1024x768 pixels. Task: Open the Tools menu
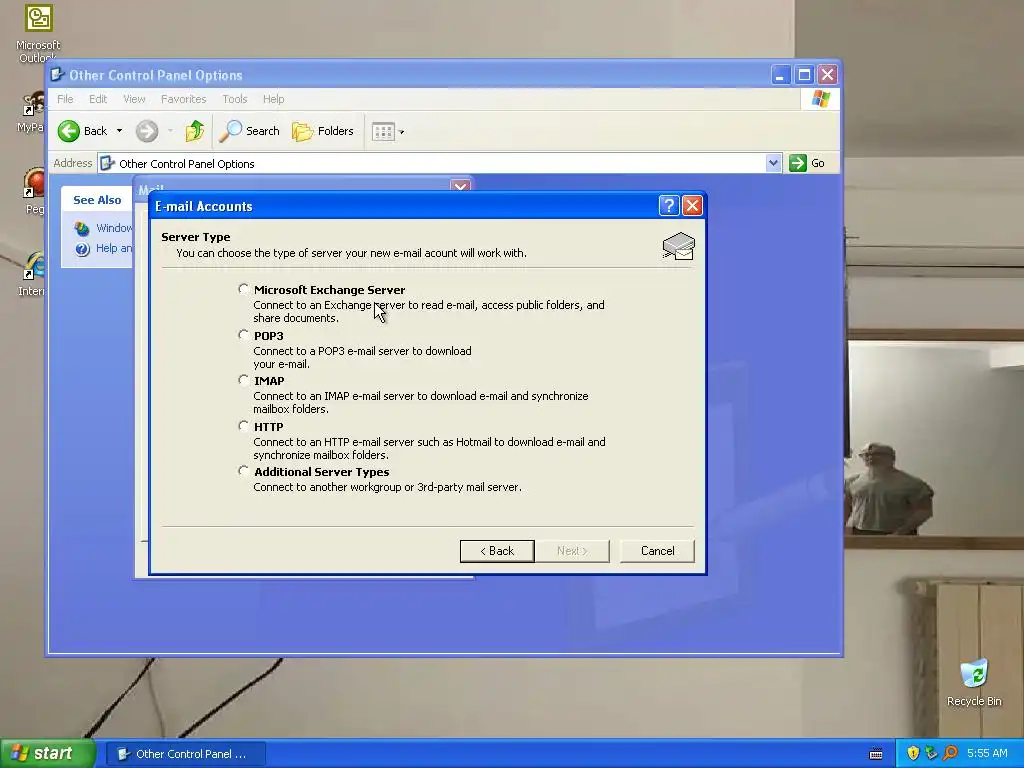click(234, 99)
